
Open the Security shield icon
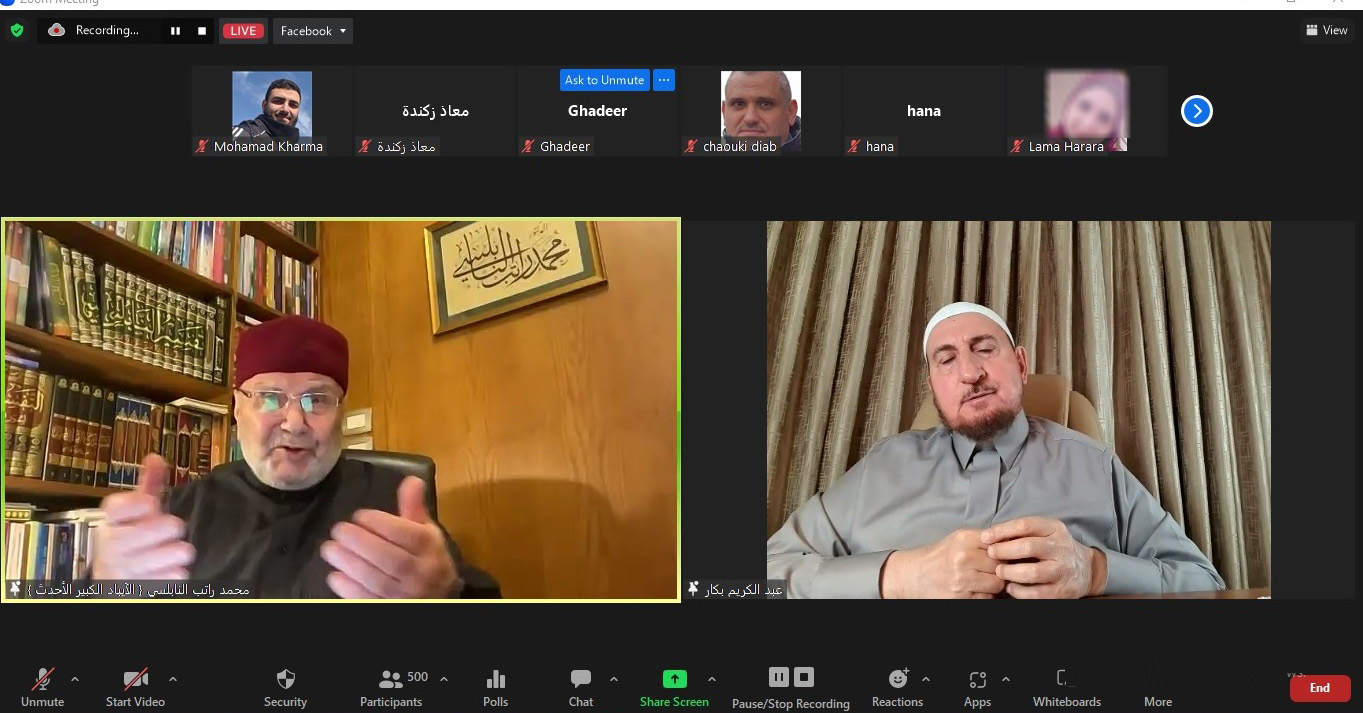[x=285, y=680]
